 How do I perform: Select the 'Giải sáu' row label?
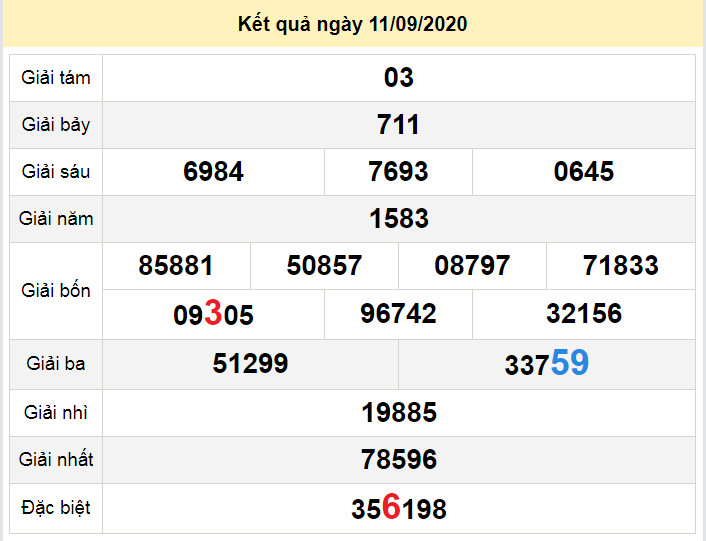[56, 171]
